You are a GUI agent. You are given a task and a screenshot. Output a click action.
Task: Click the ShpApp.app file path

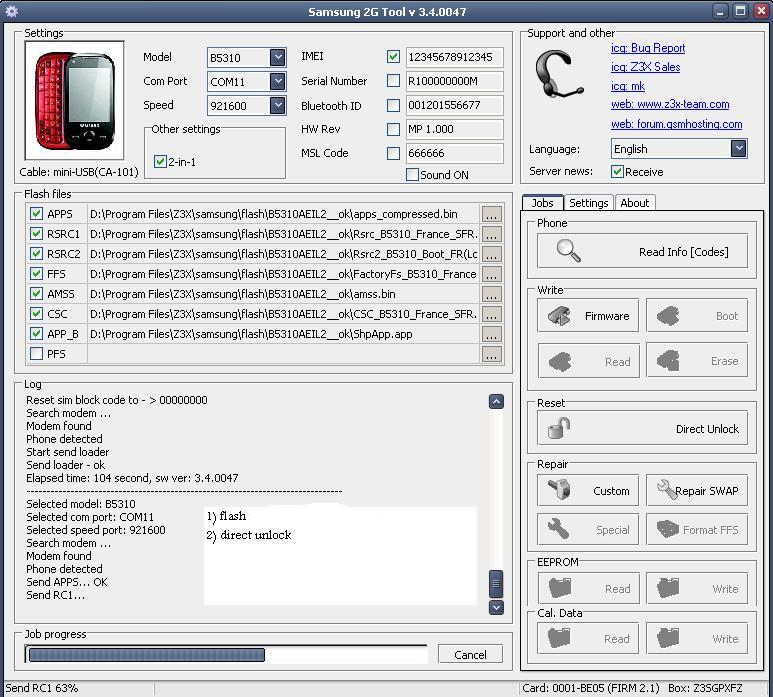251,334
